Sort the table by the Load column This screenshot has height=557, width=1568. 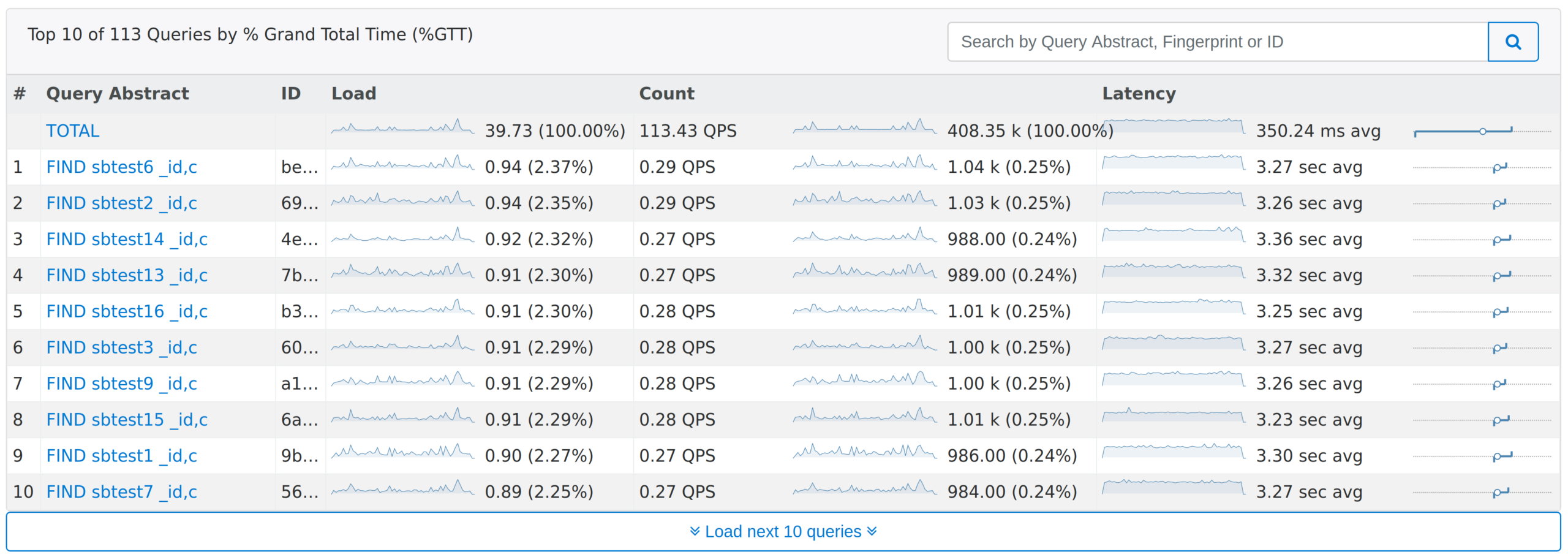pyautogui.click(x=354, y=93)
